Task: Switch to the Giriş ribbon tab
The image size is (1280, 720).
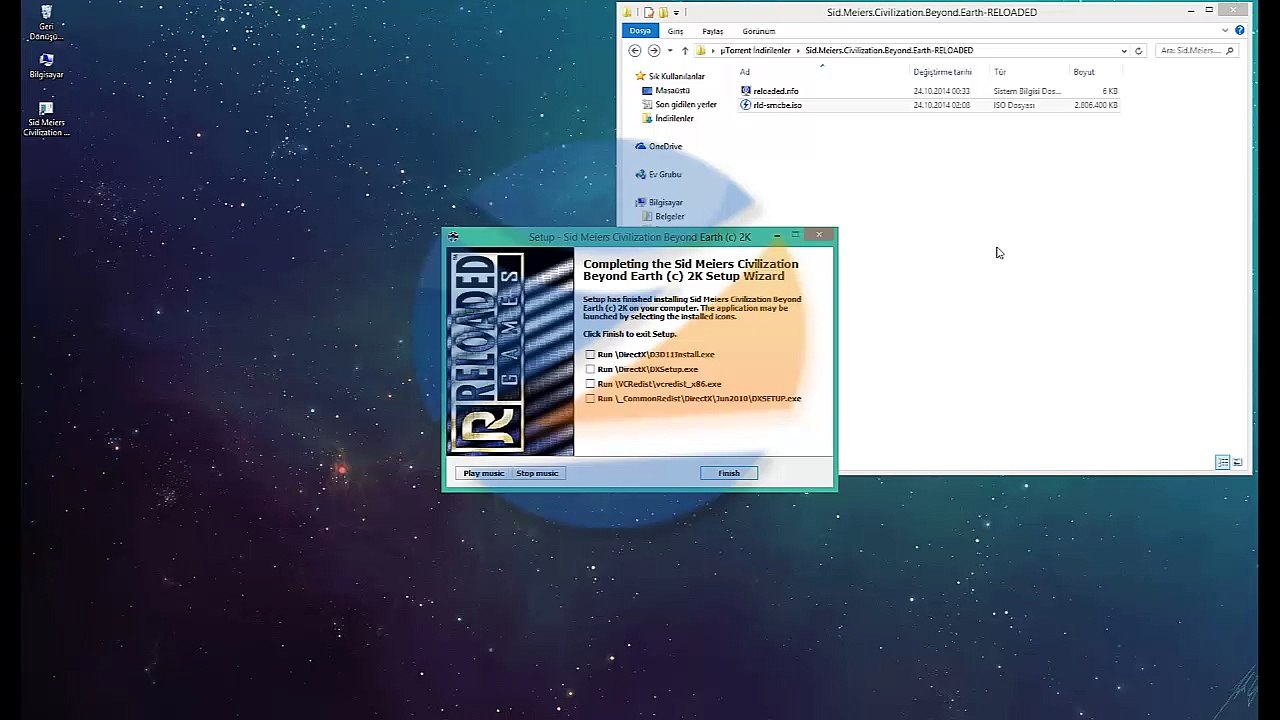Action: tap(675, 31)
